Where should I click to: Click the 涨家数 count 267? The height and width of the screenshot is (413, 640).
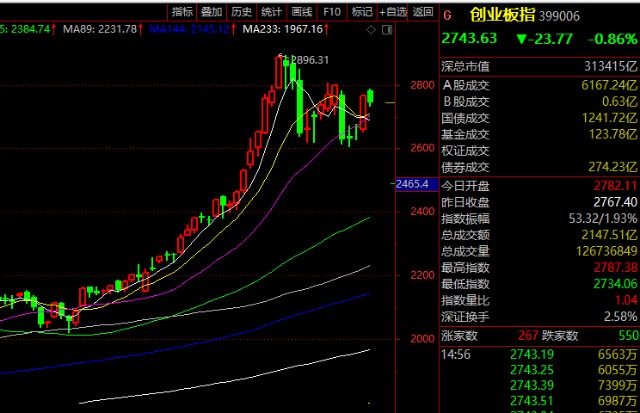click(528, 335)
